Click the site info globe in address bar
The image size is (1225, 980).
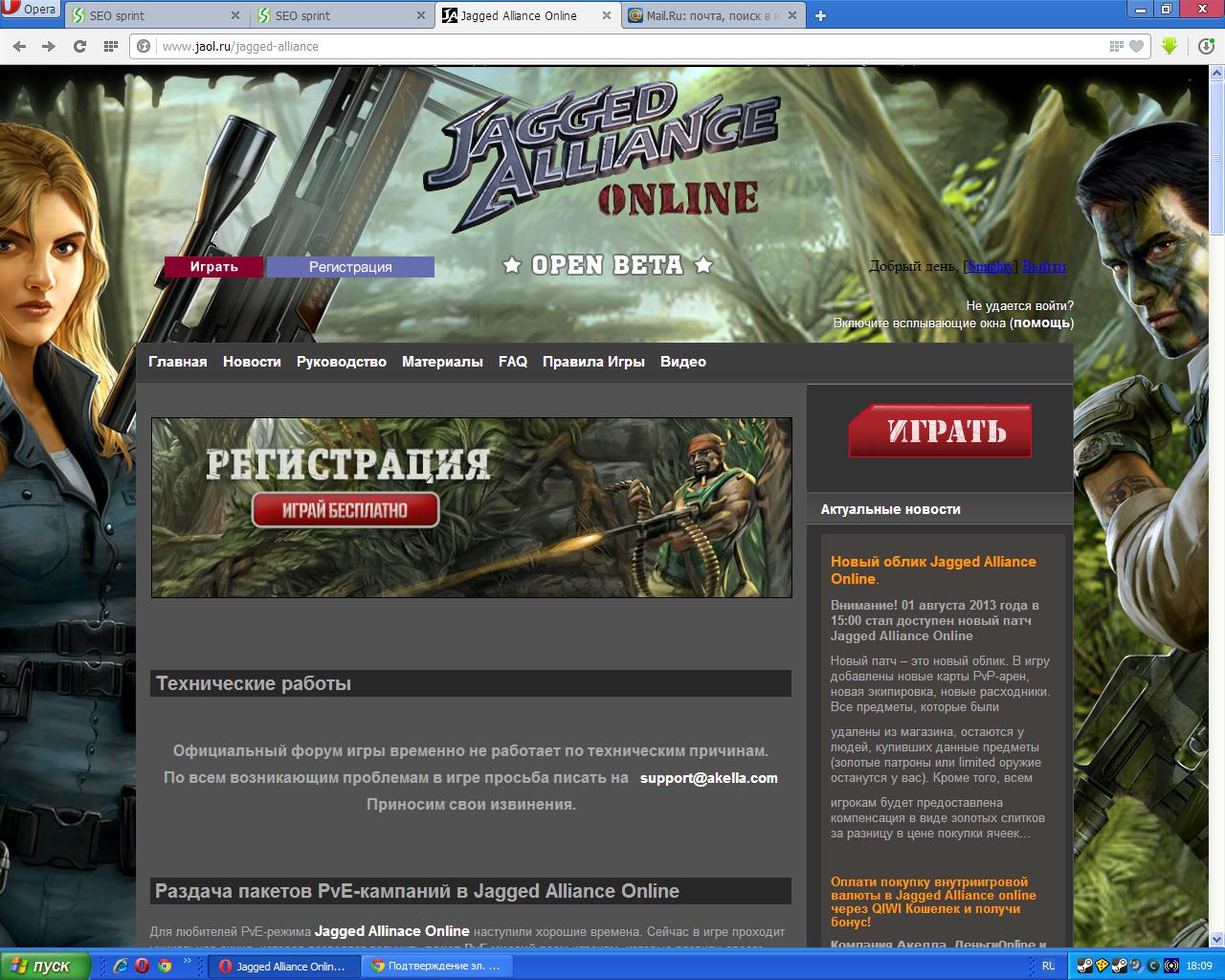pos(145,46)
